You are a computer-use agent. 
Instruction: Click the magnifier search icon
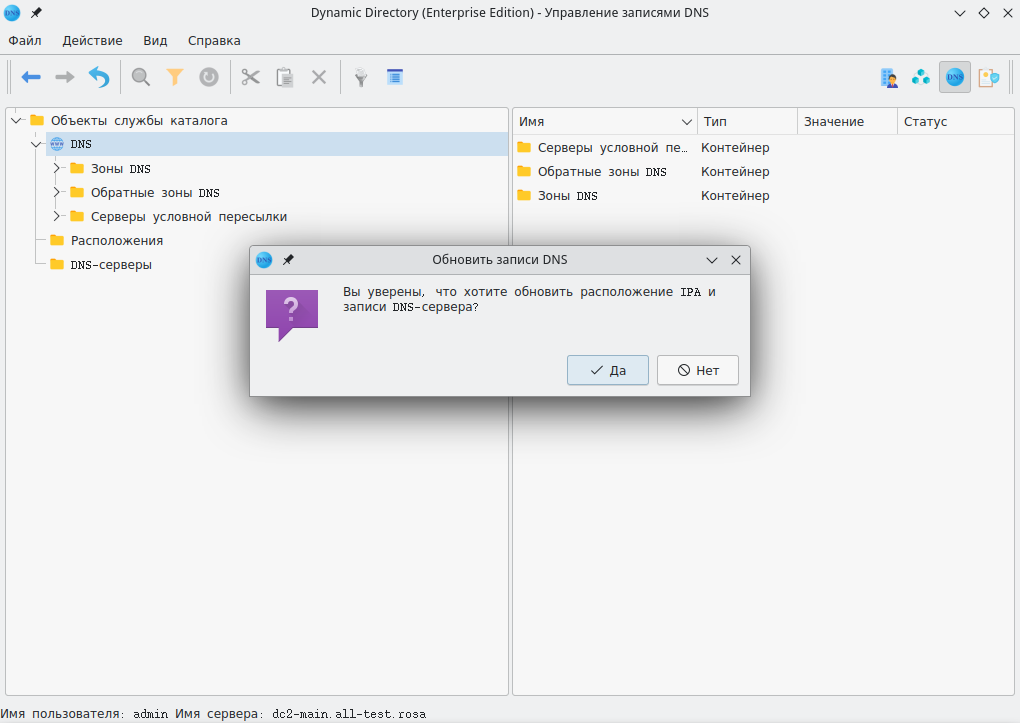pos(141,77)
